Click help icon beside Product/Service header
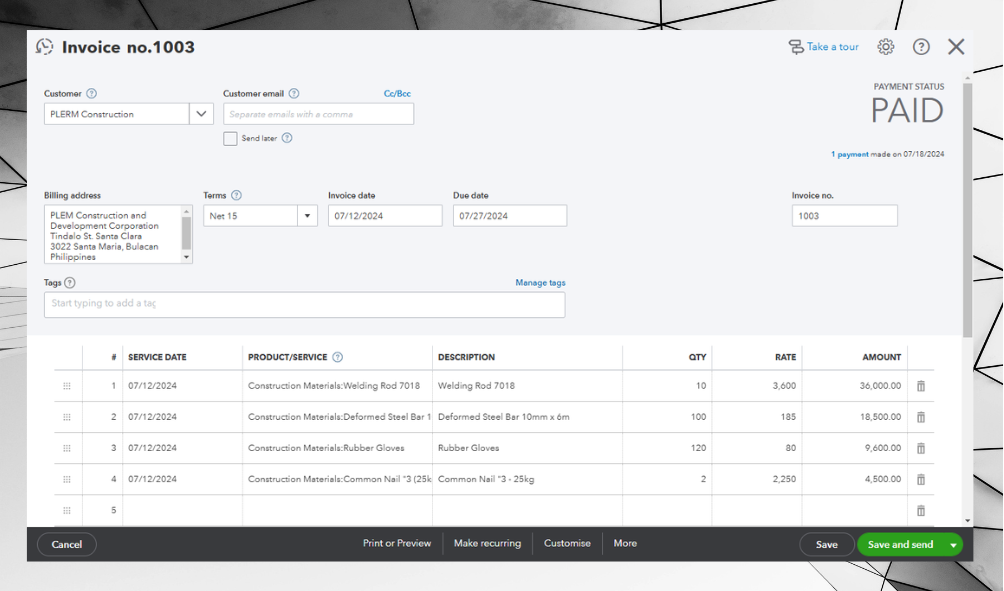 point(337,357)
